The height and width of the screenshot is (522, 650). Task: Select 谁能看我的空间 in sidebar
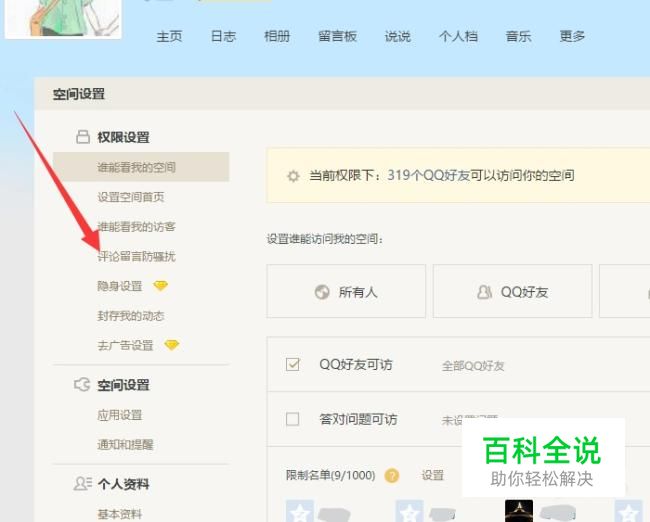click(x=141, y=167)
